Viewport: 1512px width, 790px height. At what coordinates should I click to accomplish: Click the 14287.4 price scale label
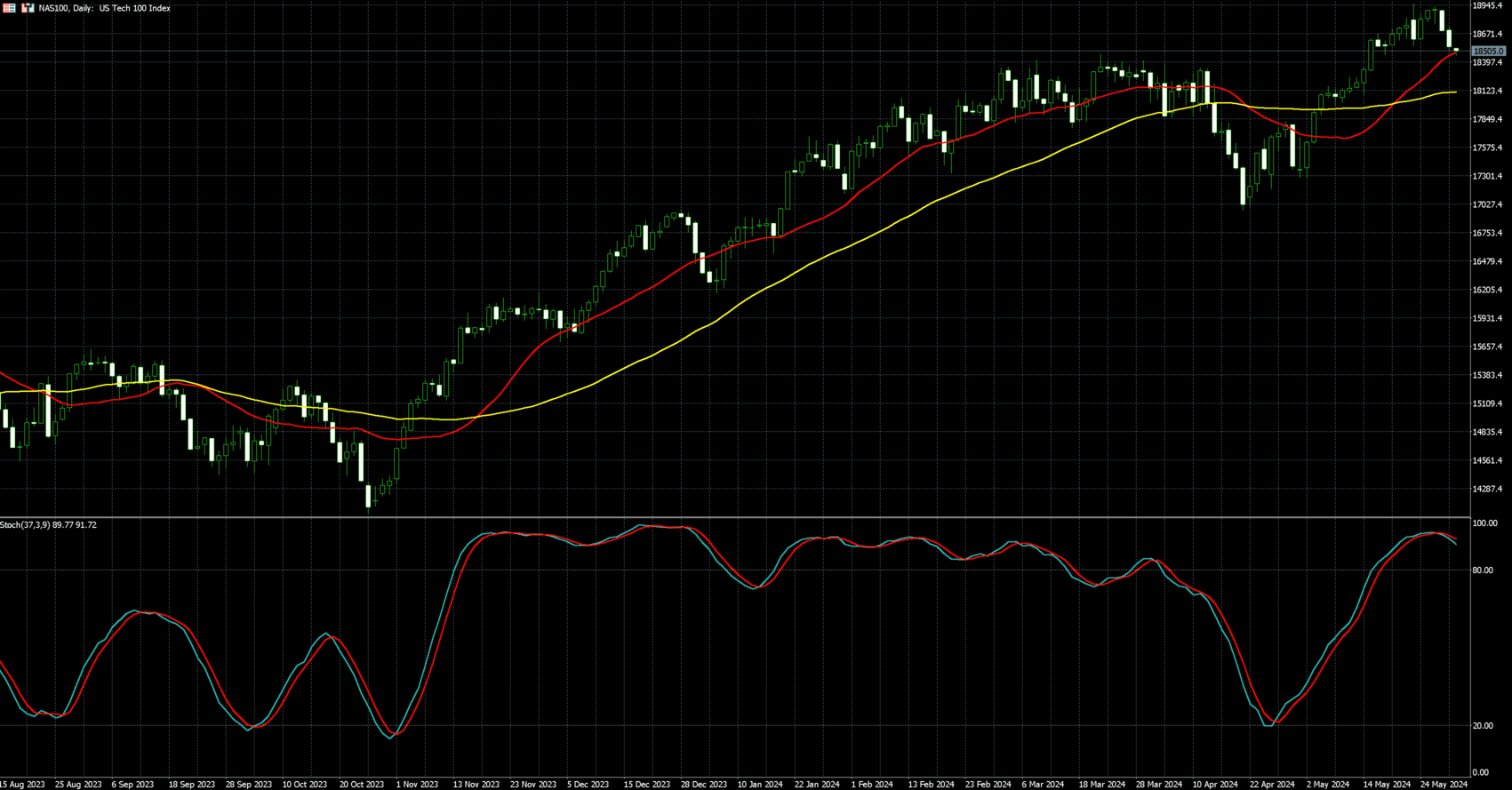[x=1487, y=489]
